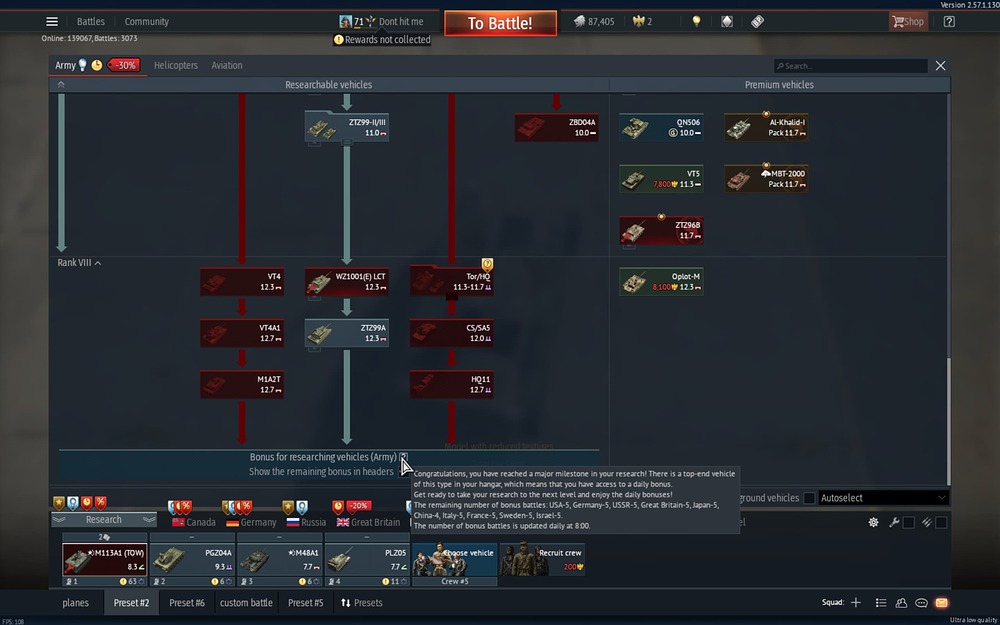The width and height of the screenshot is (1000, 625).
Task: Select the VT4 vehicle card
Action: point(242,281)
